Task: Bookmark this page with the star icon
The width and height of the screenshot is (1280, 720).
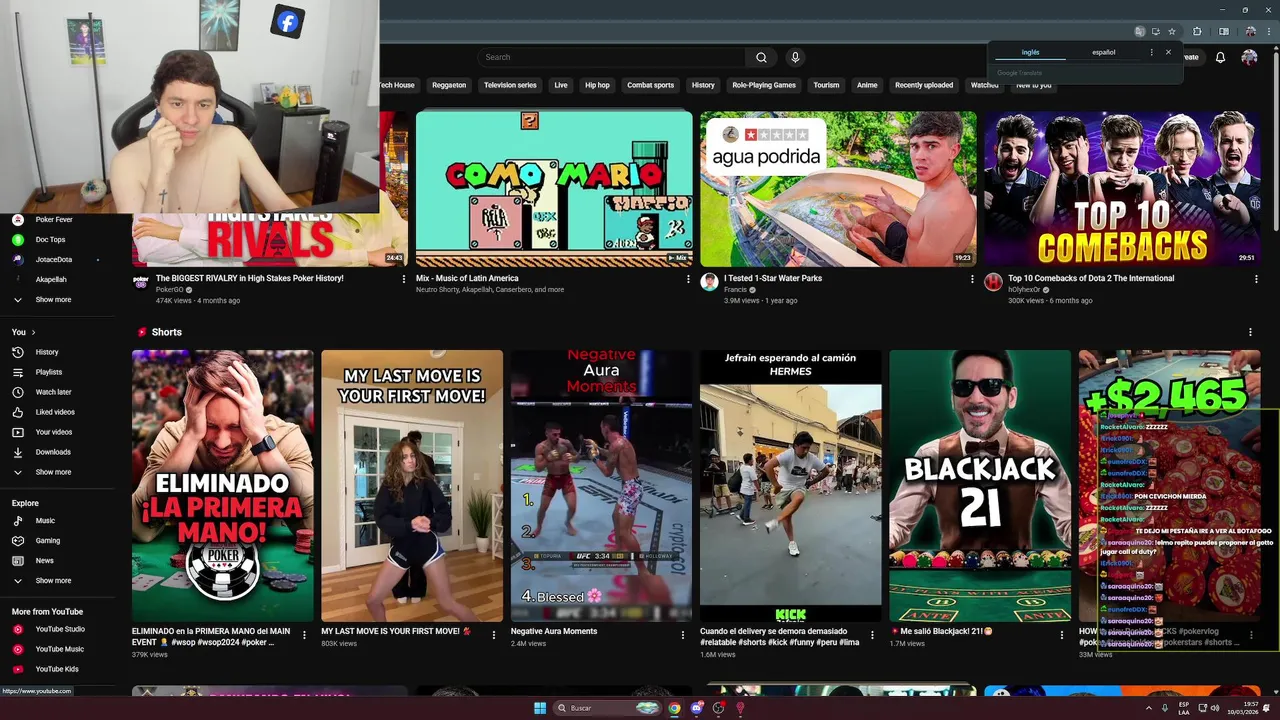Action: tap(1172, 31)
